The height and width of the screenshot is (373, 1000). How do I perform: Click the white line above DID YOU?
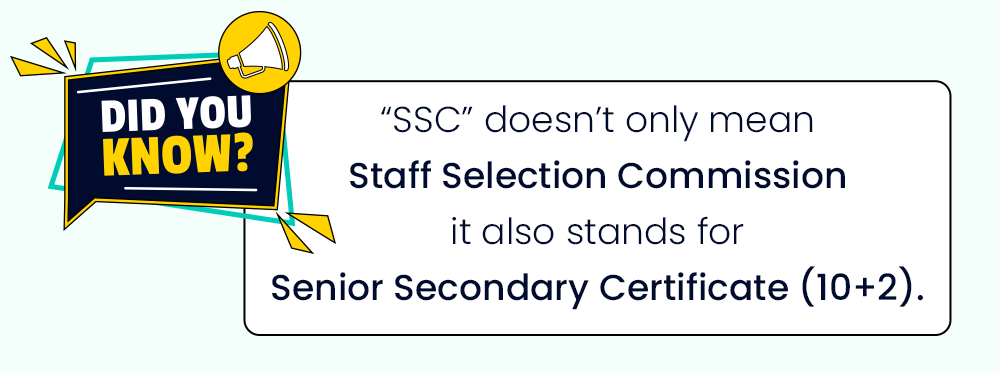point(143,85)
